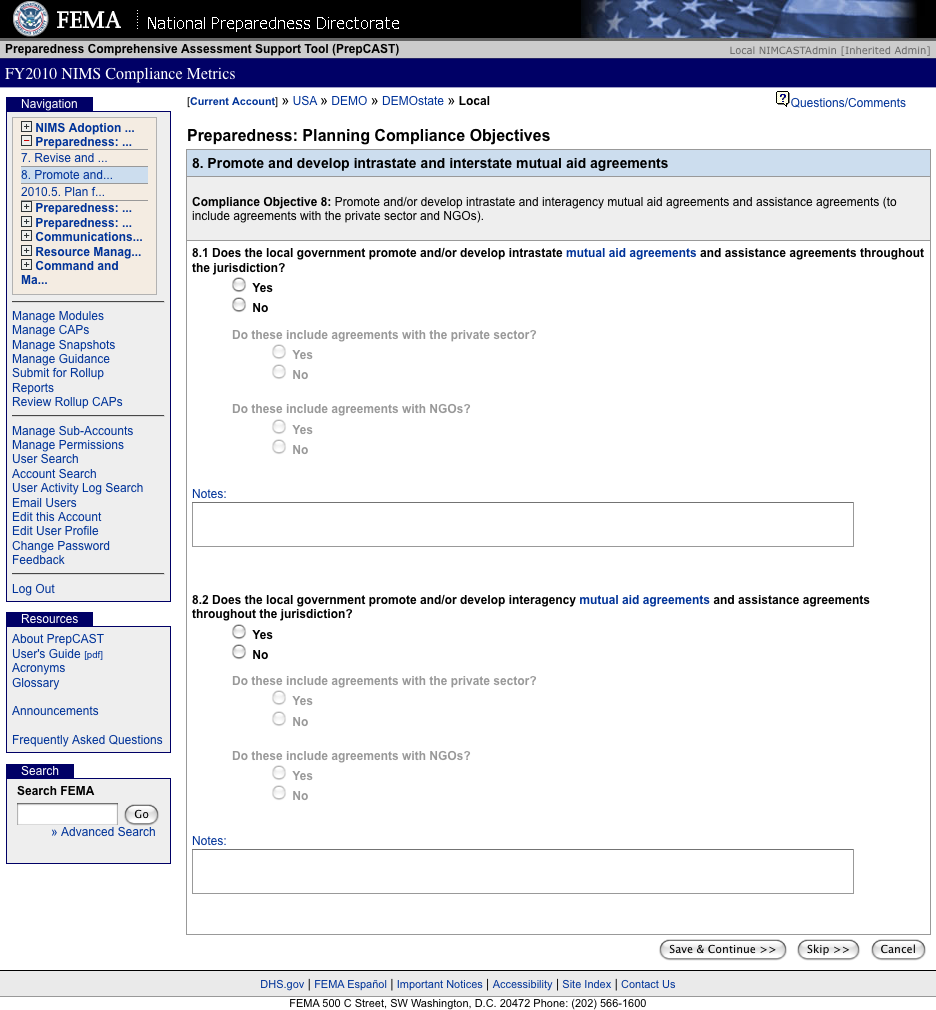
Task: Open mutual aid agreements link in 8.2
Action: [x=644, y=600]
